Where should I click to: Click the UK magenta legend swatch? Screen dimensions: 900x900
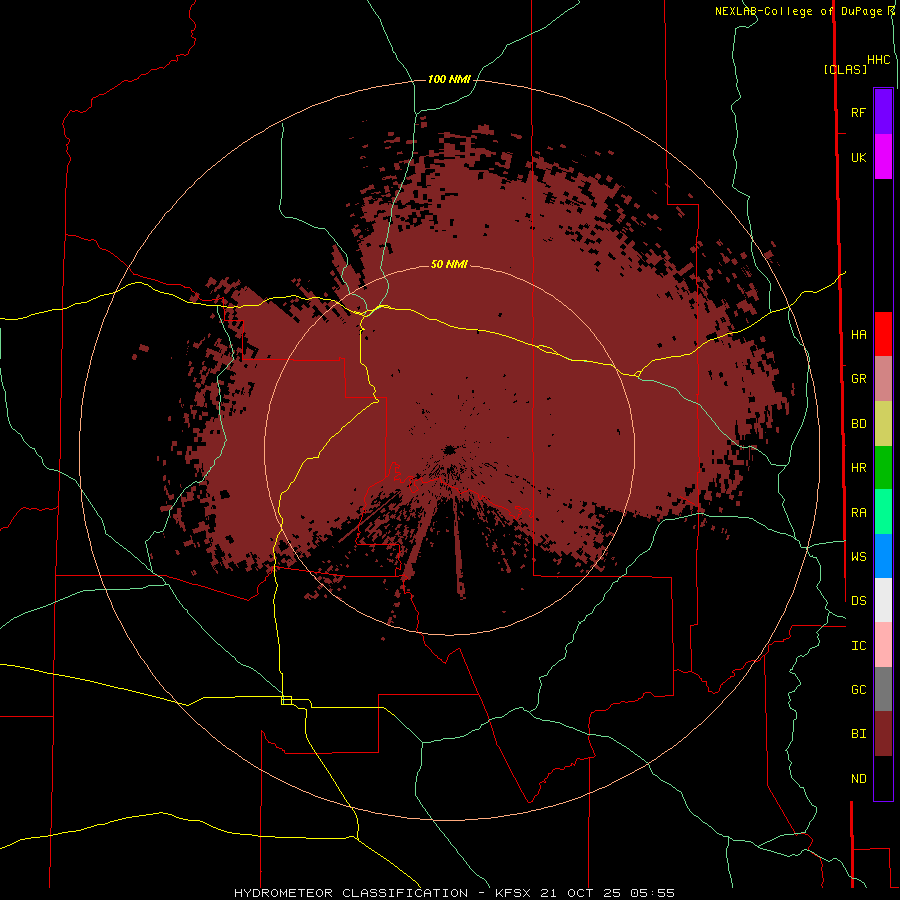click(883, 157)
